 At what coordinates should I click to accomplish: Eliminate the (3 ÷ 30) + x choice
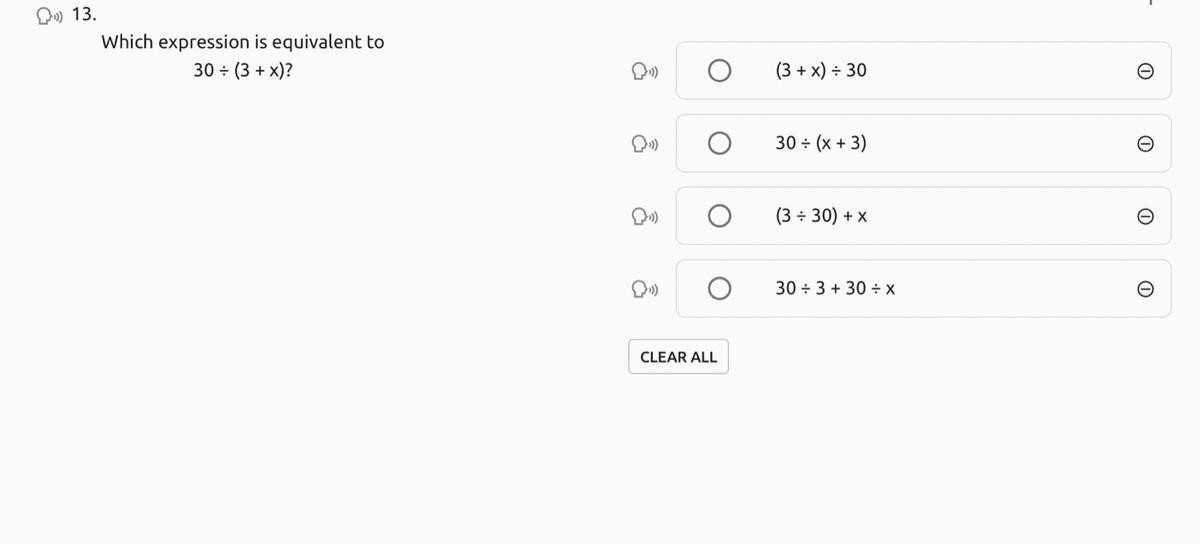tap(1147, 216)
